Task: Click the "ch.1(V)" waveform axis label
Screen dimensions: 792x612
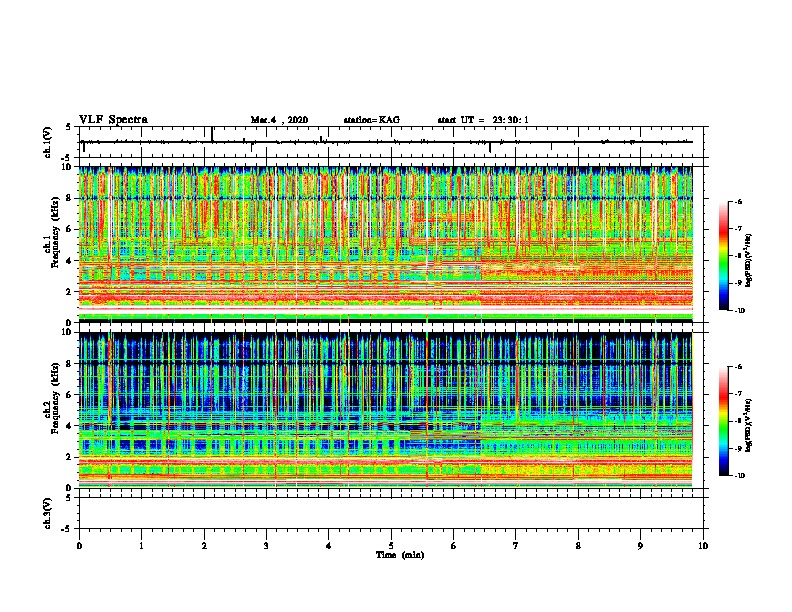Action: (47, 142)
